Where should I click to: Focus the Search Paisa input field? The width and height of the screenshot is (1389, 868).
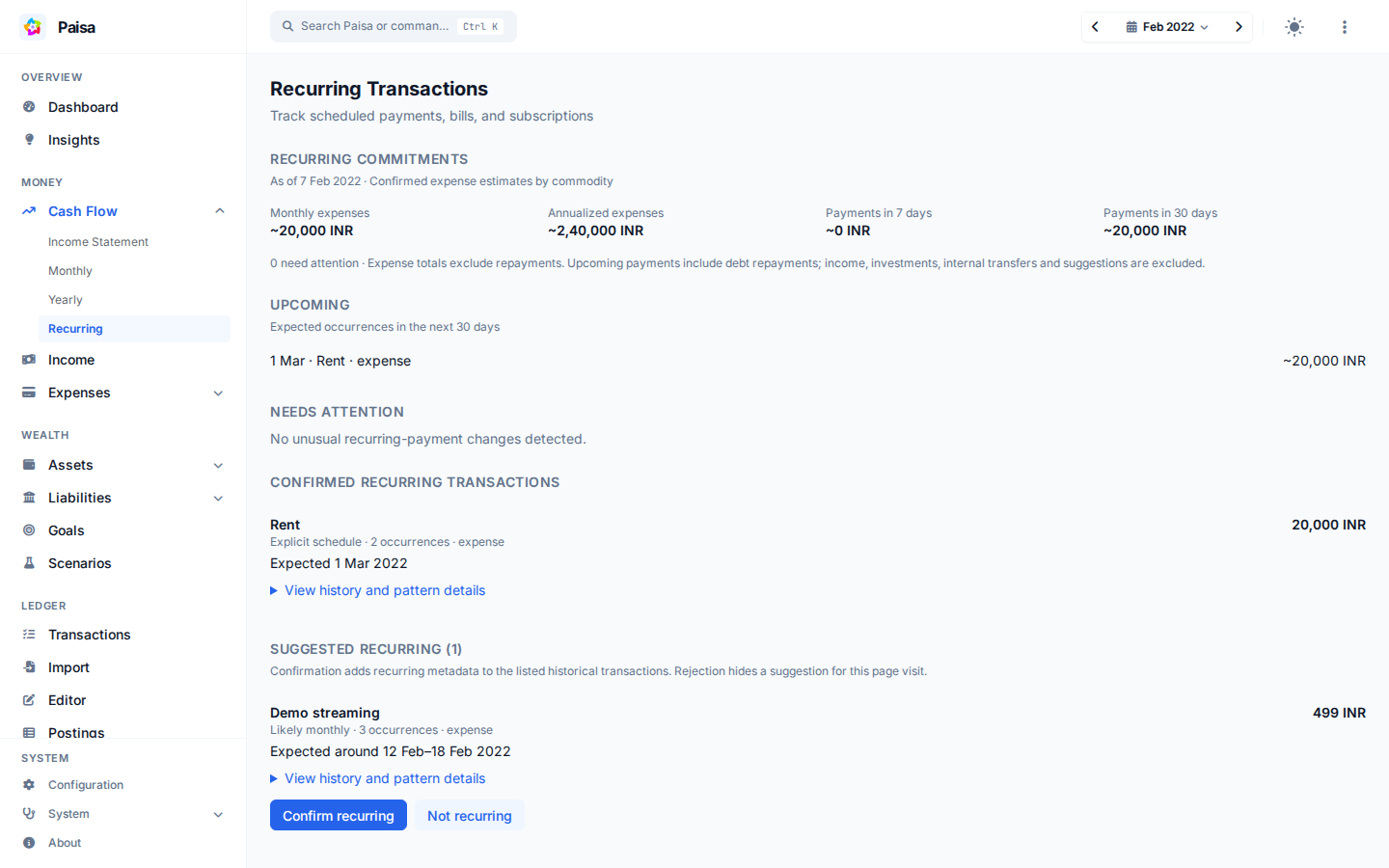394,26
